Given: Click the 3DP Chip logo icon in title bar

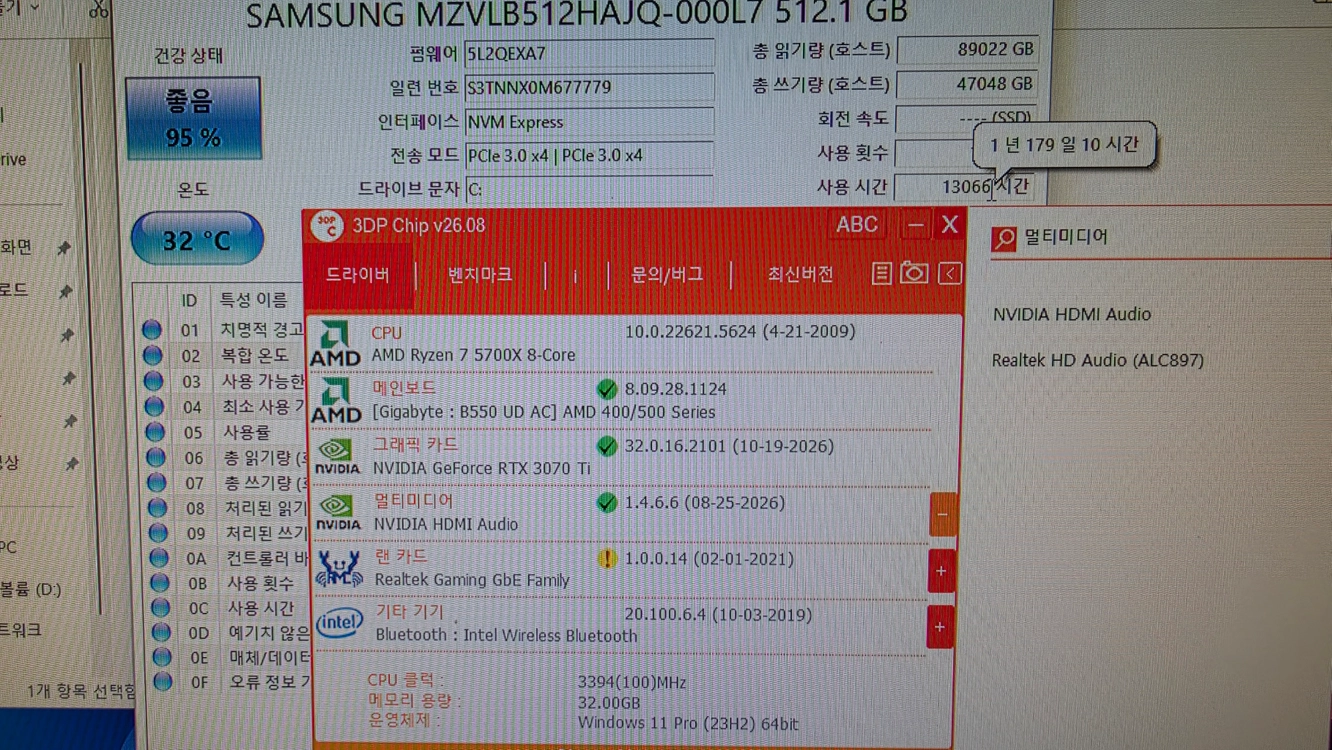Looking at the screenshot, I should pyautogui.click(x=326, y=226).
